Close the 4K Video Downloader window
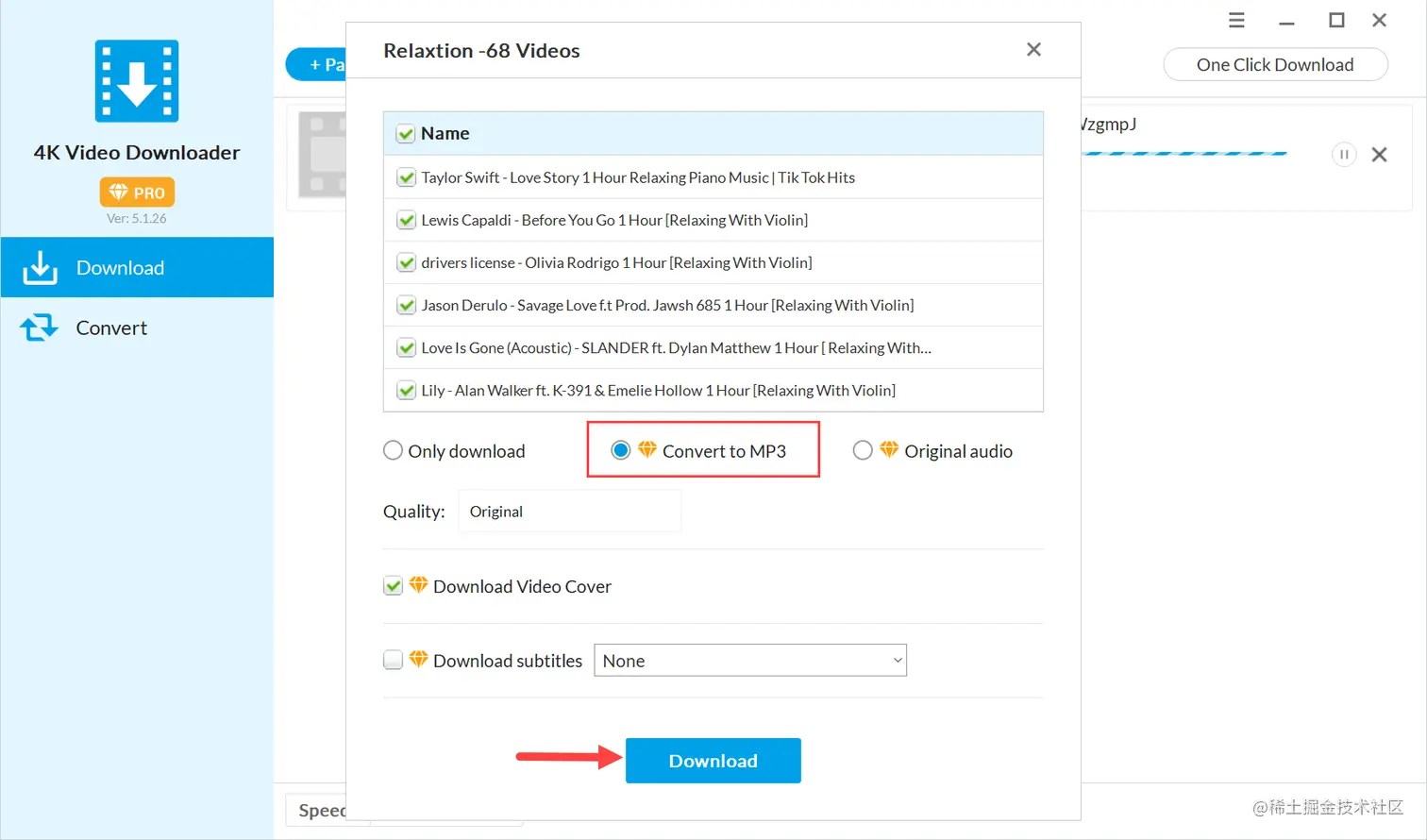1427x840 pixels. tap(1379, 20)
